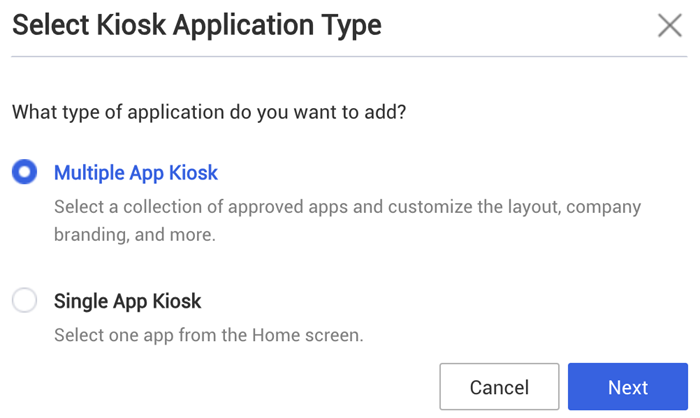Click the Multiple App Kiosk label text
The image size is (700, 418).
click(x=136, y=173)
